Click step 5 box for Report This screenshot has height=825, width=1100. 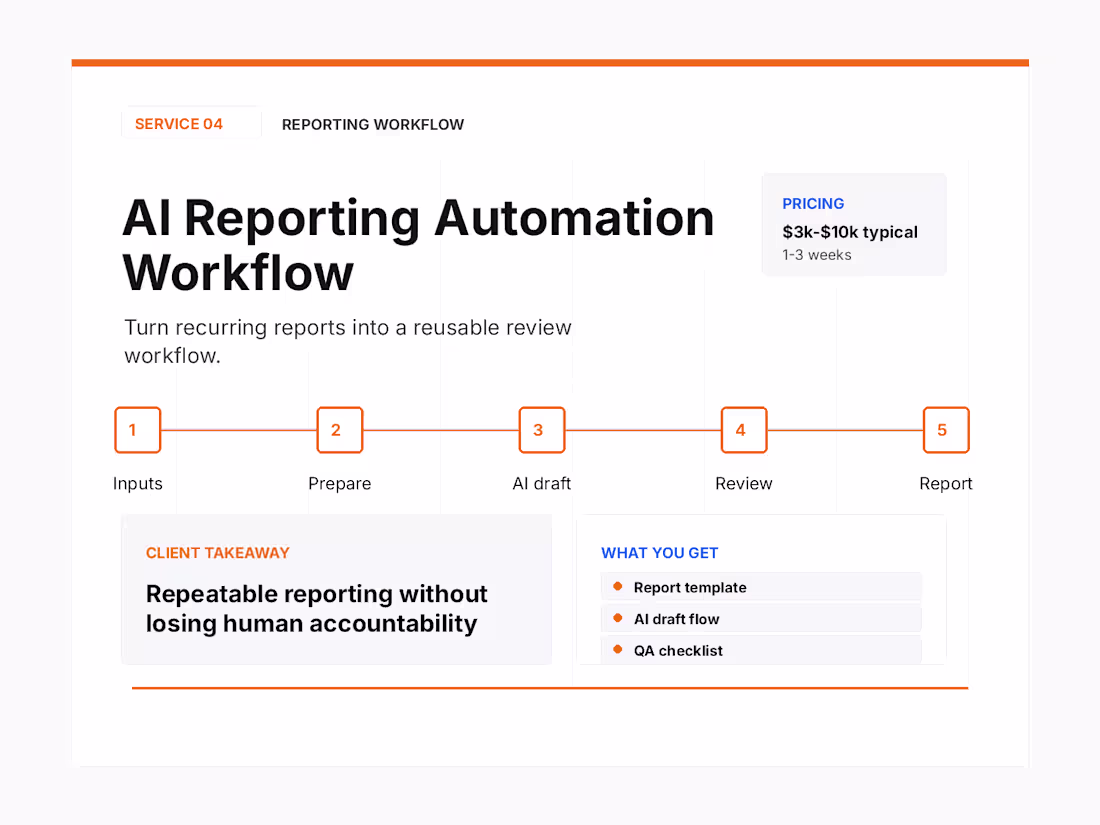[946, 430]
